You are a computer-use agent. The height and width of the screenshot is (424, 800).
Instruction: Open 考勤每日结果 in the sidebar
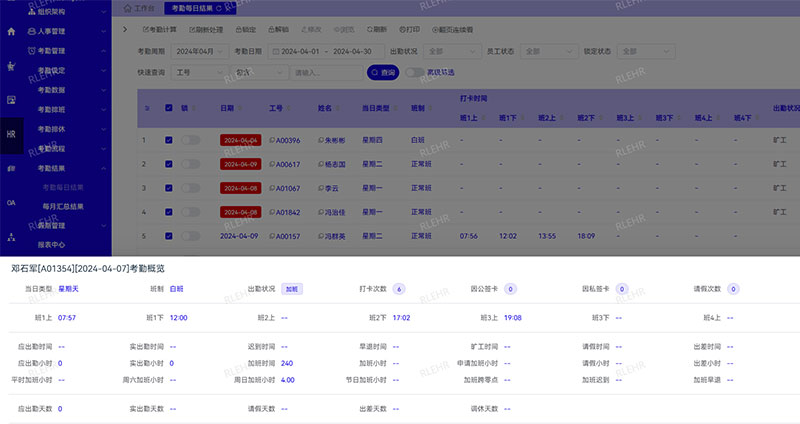(63, 187)
